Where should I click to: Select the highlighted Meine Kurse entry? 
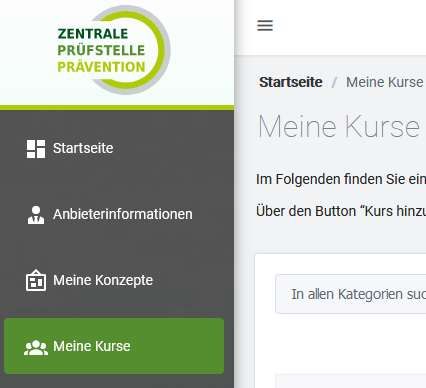coord(114,346)
